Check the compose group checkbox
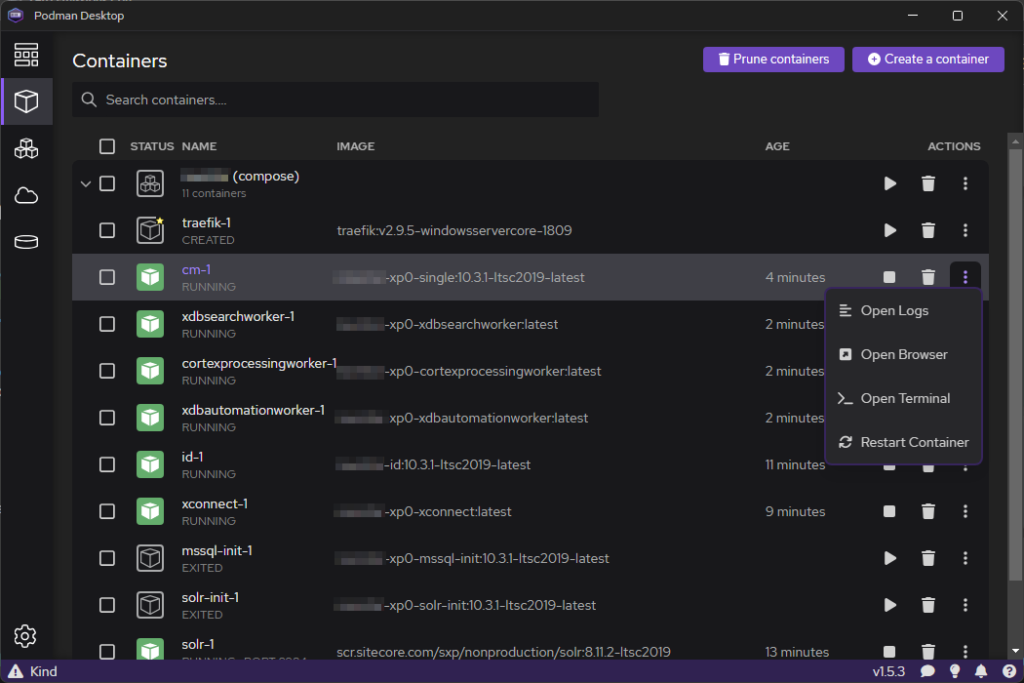The width and height of the screenshot is (1024, 683). (x=107, y=183)
